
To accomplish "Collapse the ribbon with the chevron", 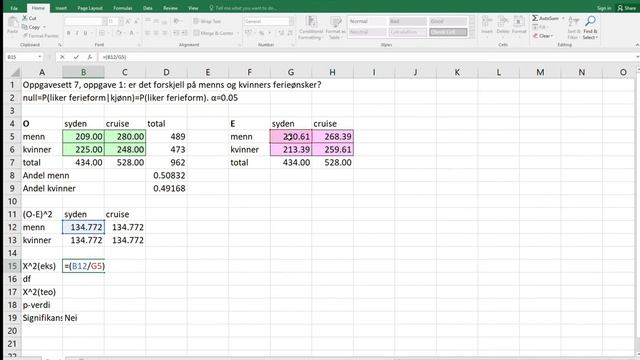I will click(x=637, y=44).
